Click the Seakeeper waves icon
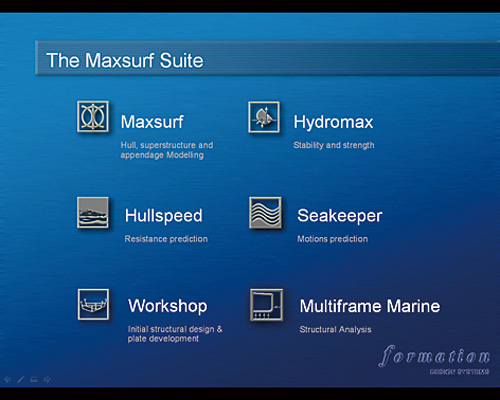500x400 pixels. click(x=265, y=213)
